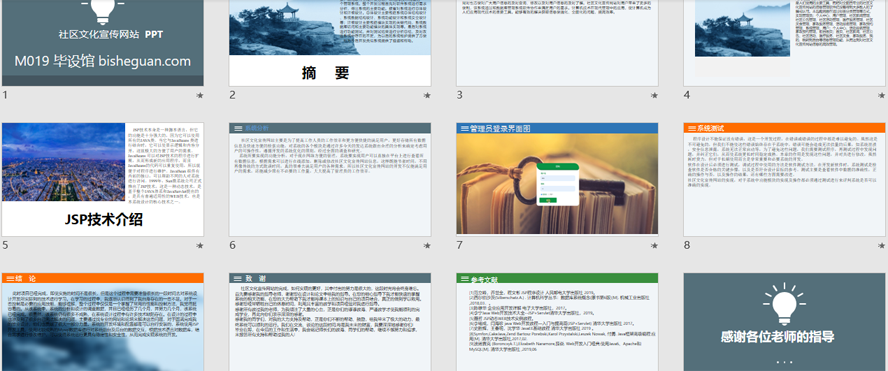Click slide number label 6
This screenshot has height=371, width=888.
pos(232,245)
